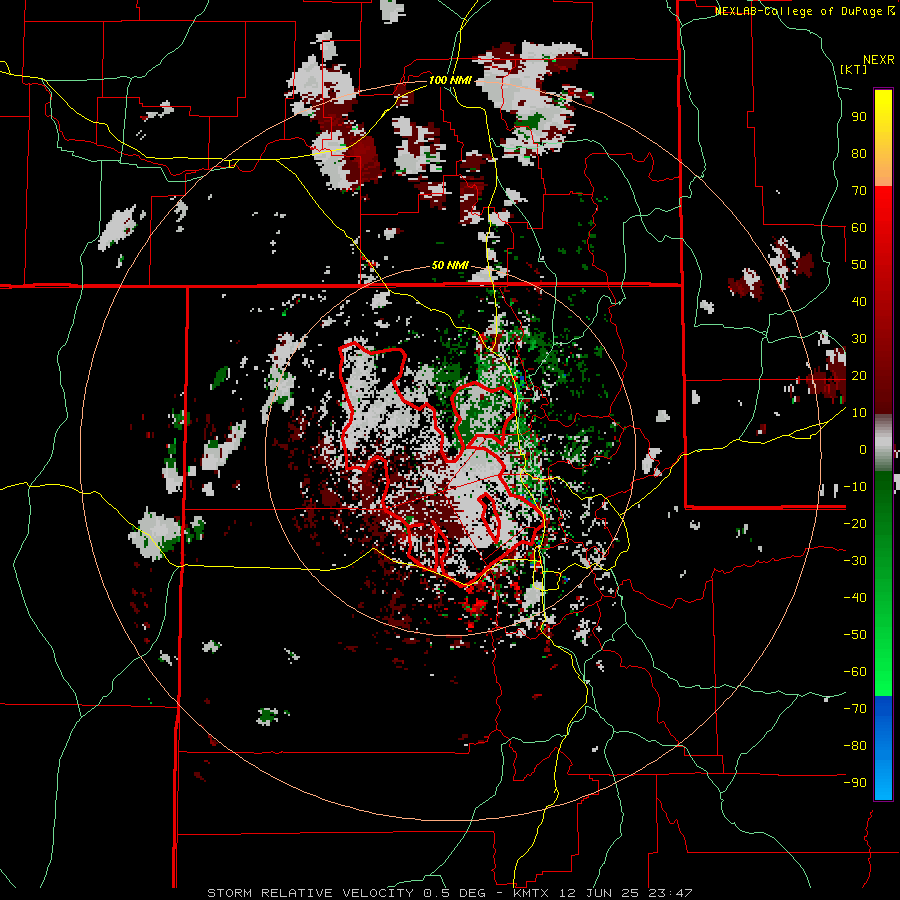Click the 70 value on velocity scale

click(859, 191)
